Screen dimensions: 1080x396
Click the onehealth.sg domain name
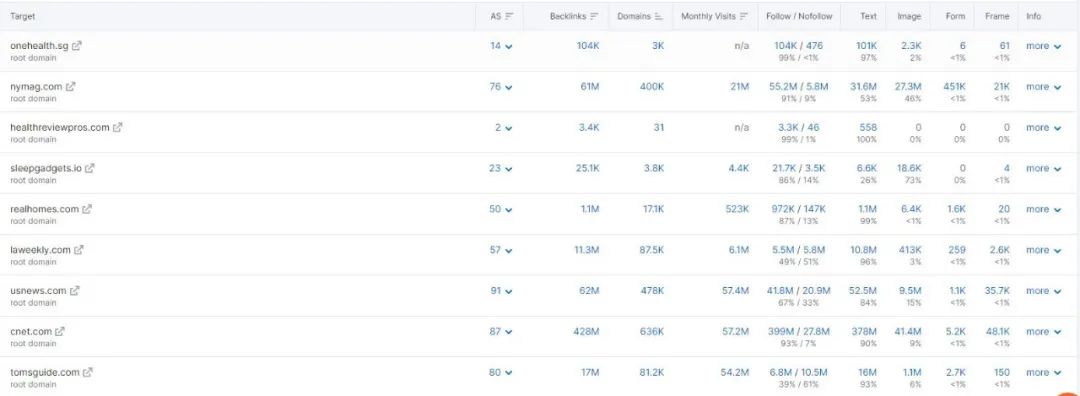coord(39,46)
